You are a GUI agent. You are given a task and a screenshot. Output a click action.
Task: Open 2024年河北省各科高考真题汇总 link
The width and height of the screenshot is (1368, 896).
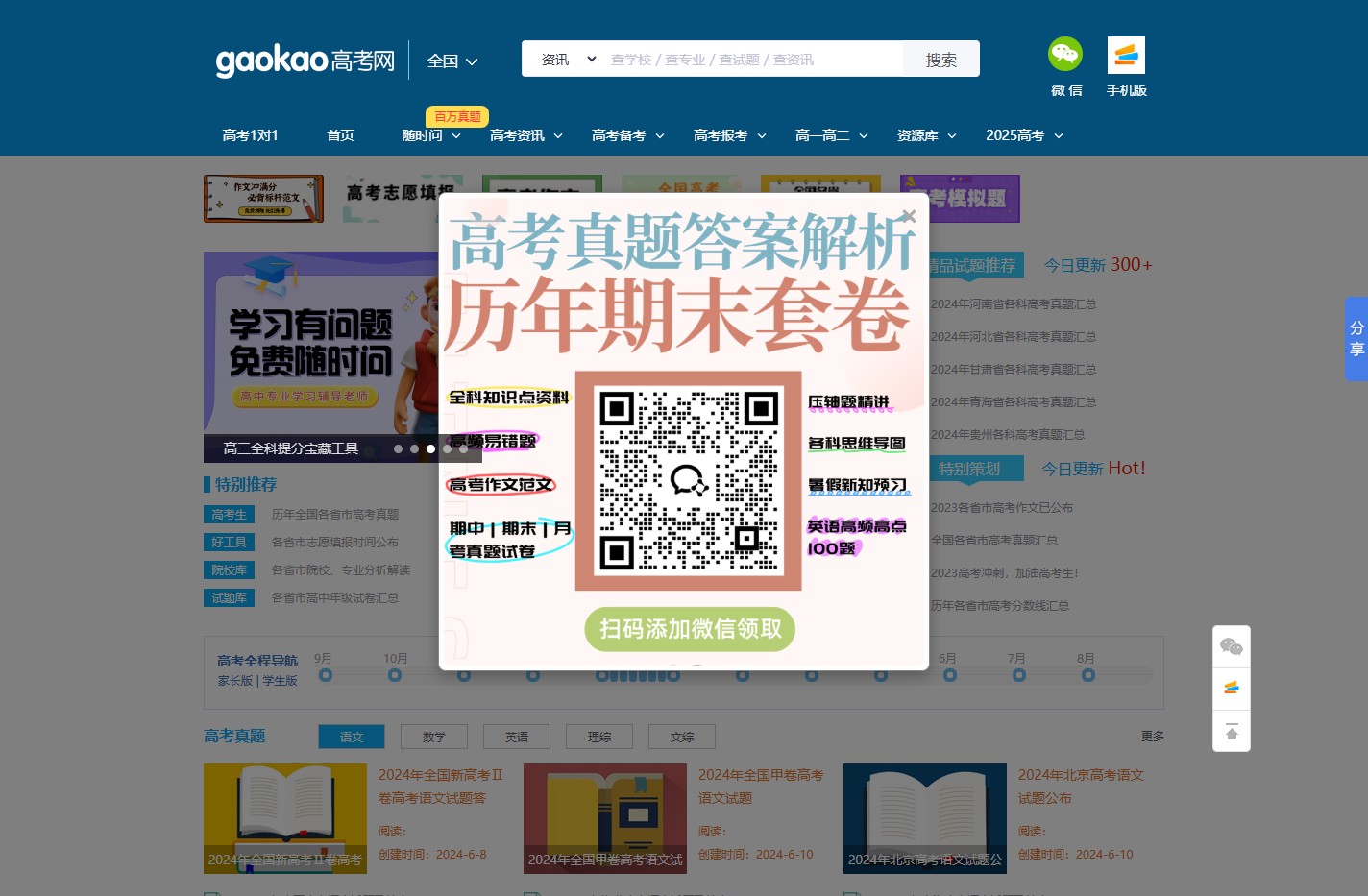click(1014, 337)
